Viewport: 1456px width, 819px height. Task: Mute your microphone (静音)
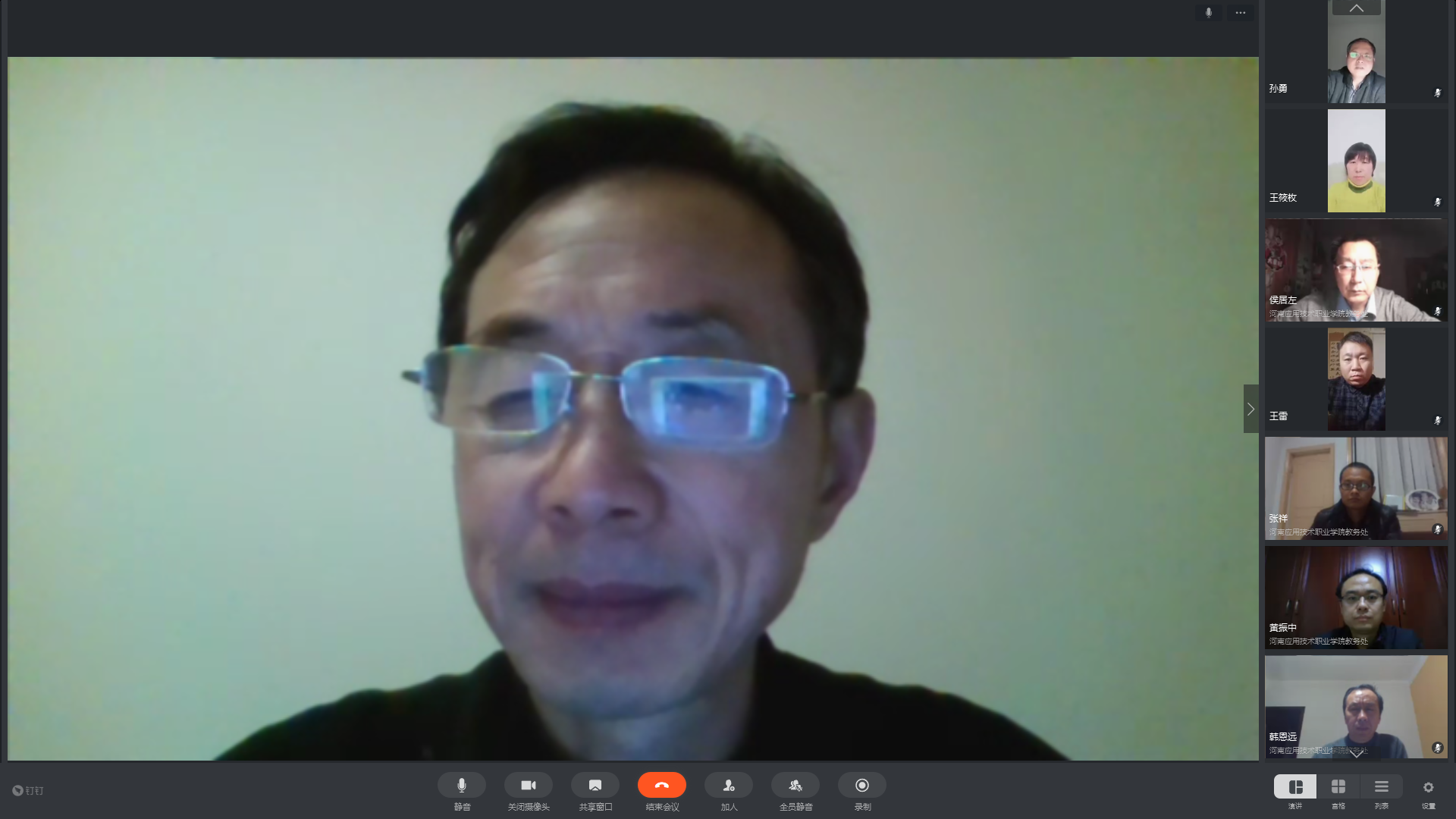pos(461,785)
